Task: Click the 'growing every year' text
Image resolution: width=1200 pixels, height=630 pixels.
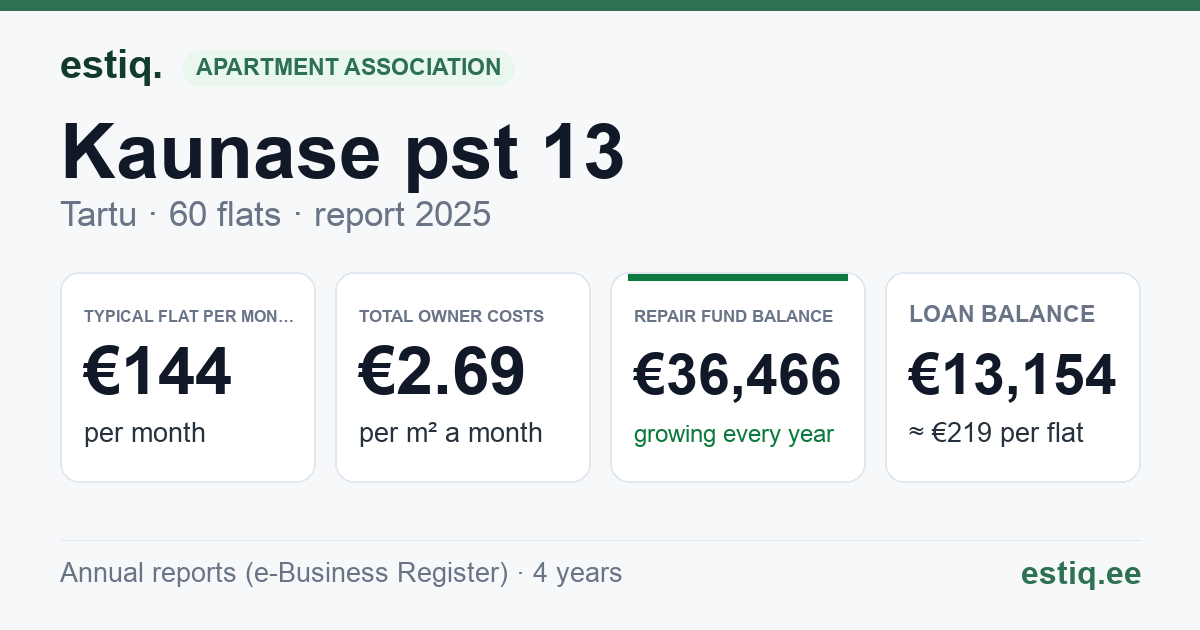Action: click(734, 435)
